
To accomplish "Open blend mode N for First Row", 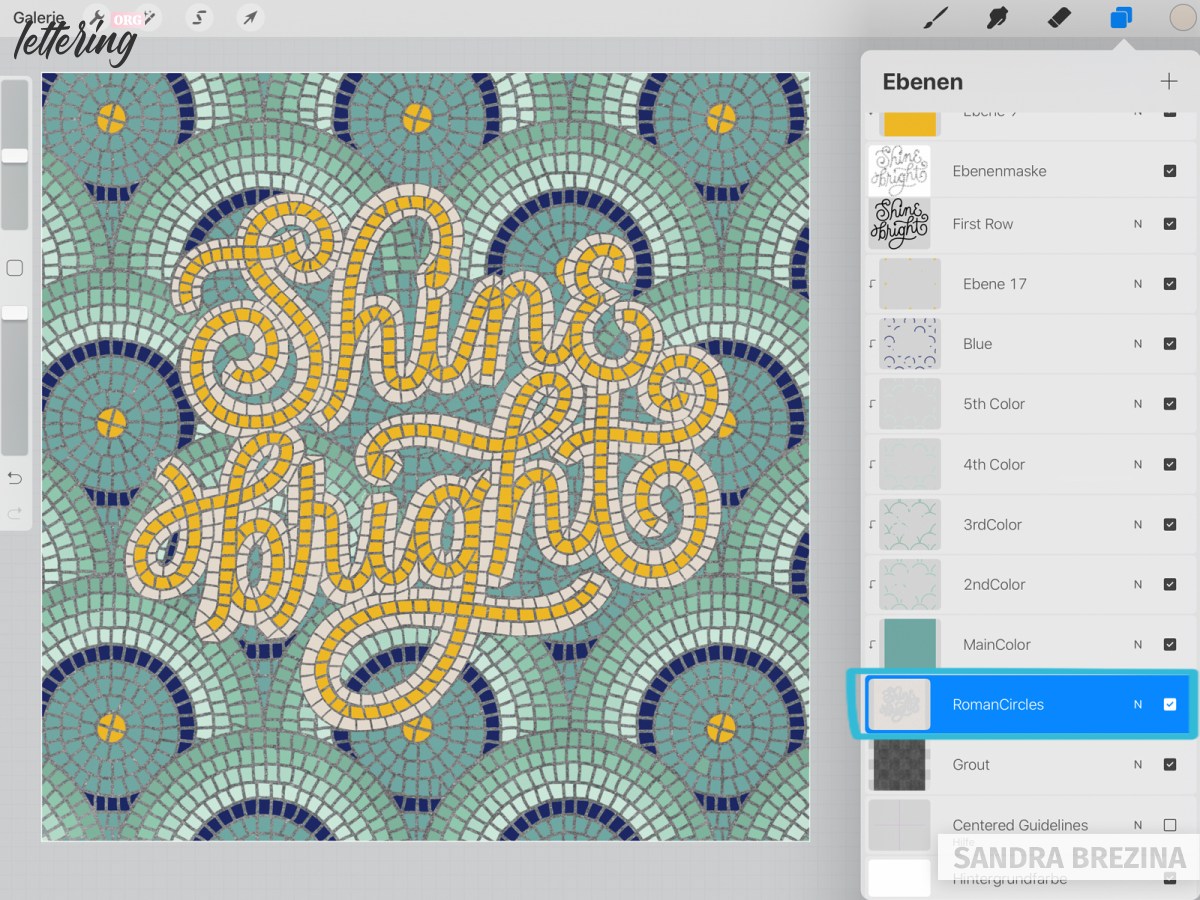I will pyautogui.click(x=1137, y=224).
